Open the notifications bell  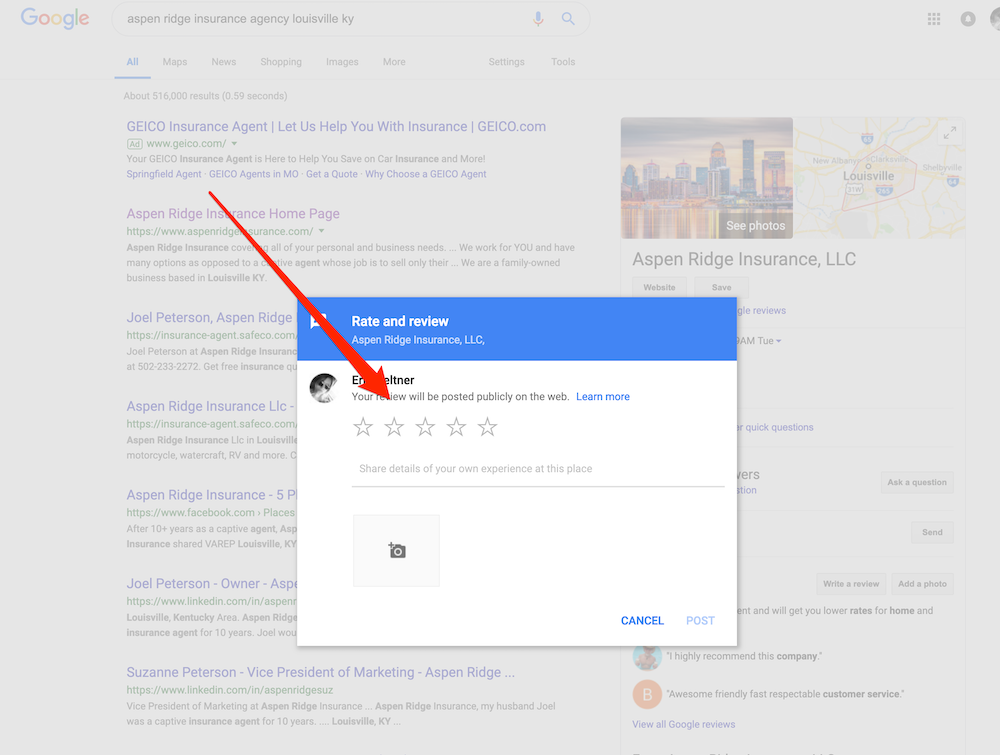[x=967, y=19]
